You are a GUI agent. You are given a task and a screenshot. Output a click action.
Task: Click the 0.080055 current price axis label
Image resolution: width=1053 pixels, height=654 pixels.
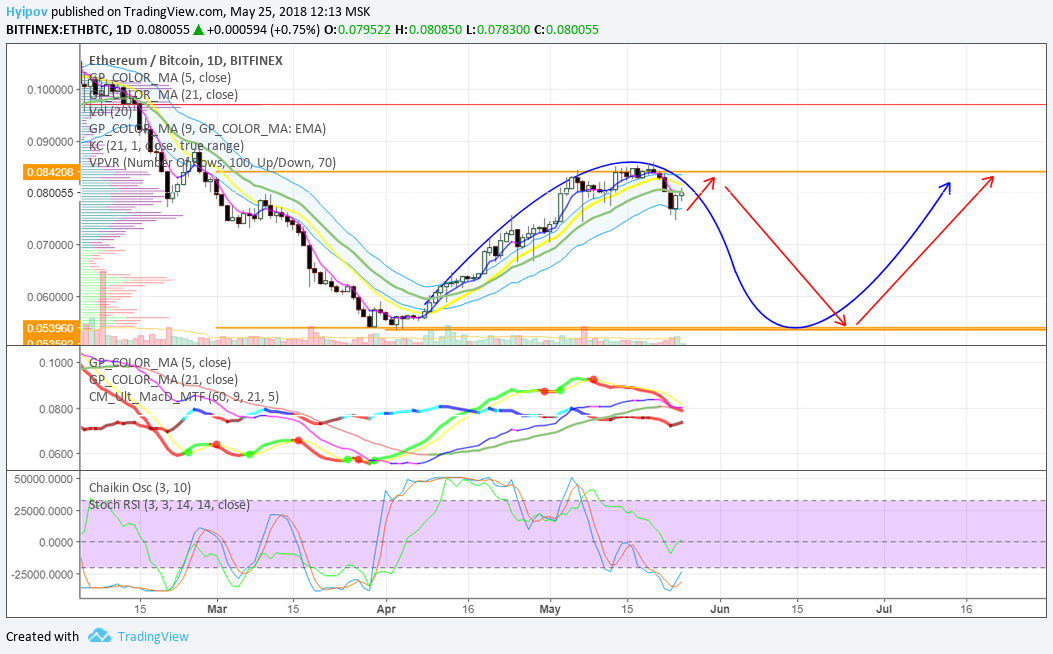pyautogui.click(x=50, y=193)
